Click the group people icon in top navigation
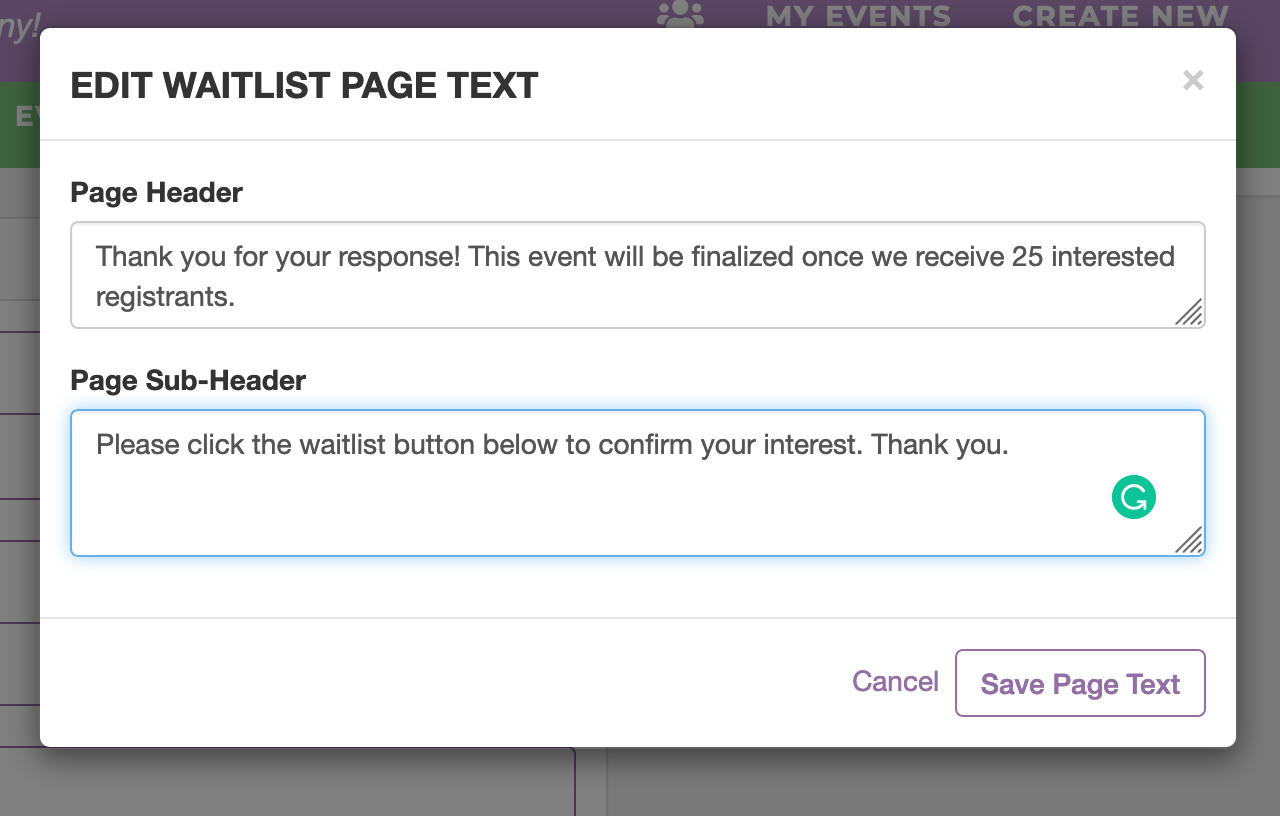This screenshot has width=1280, height=816. tap(680, 15)
